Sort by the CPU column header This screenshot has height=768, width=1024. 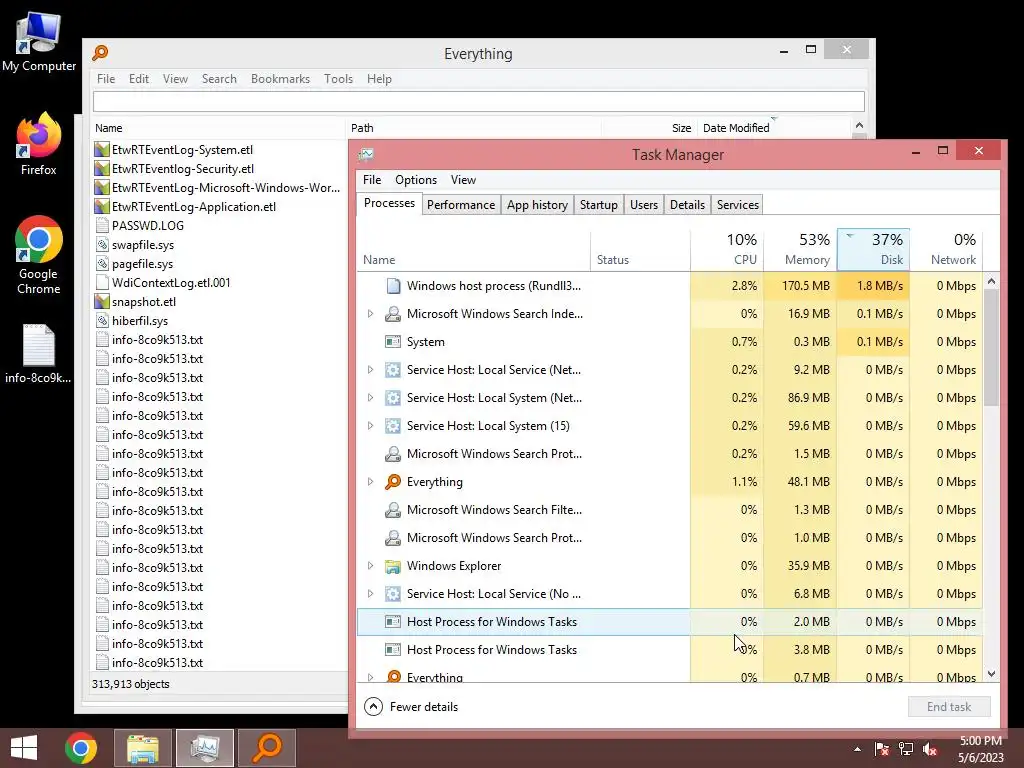pos(728,249)
